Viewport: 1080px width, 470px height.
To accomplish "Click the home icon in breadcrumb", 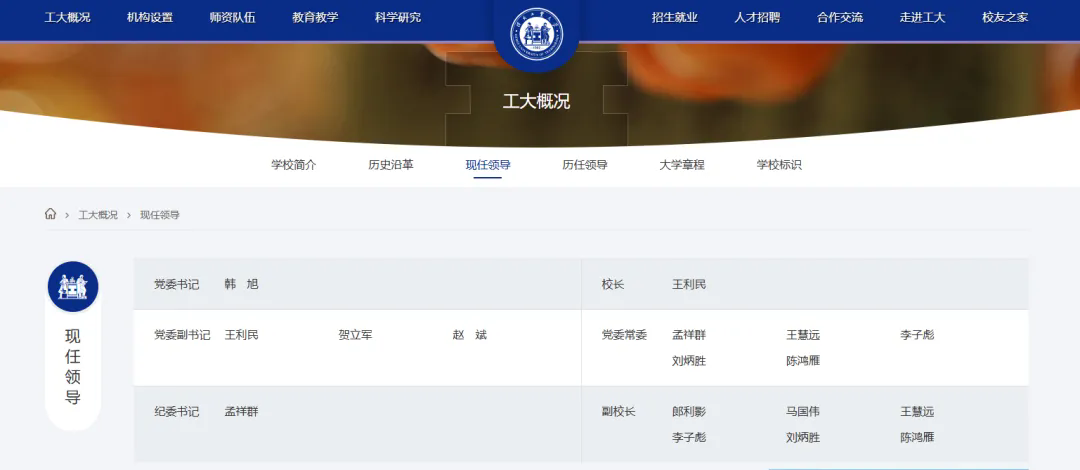I will click(51, 214).
